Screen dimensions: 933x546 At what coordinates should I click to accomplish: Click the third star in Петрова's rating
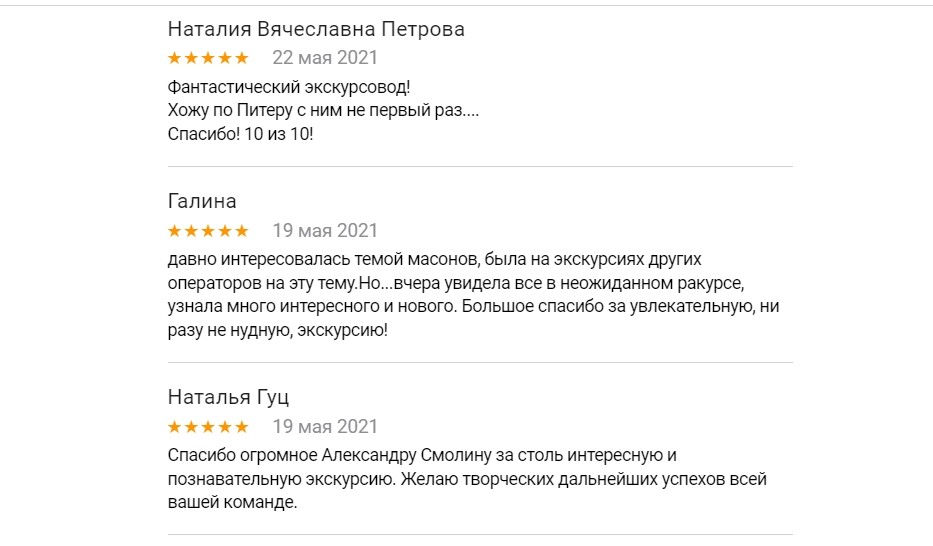point(208,58)
